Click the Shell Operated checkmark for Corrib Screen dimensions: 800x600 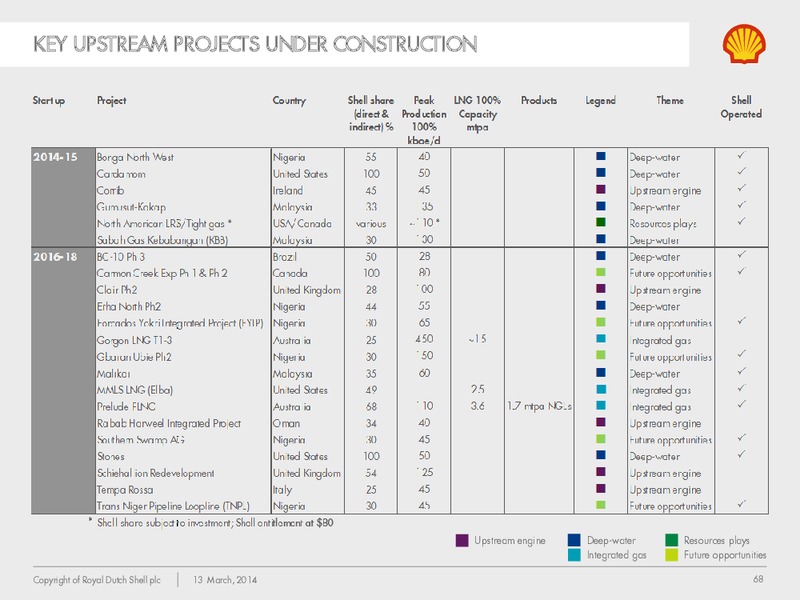pos(742,188)
